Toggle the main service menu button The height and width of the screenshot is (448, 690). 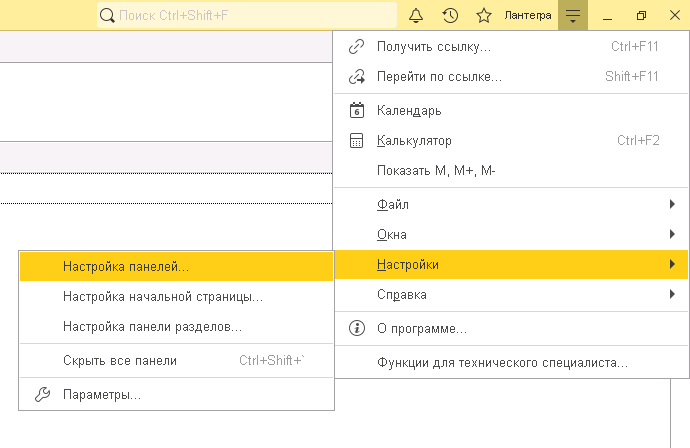point(572,16)
